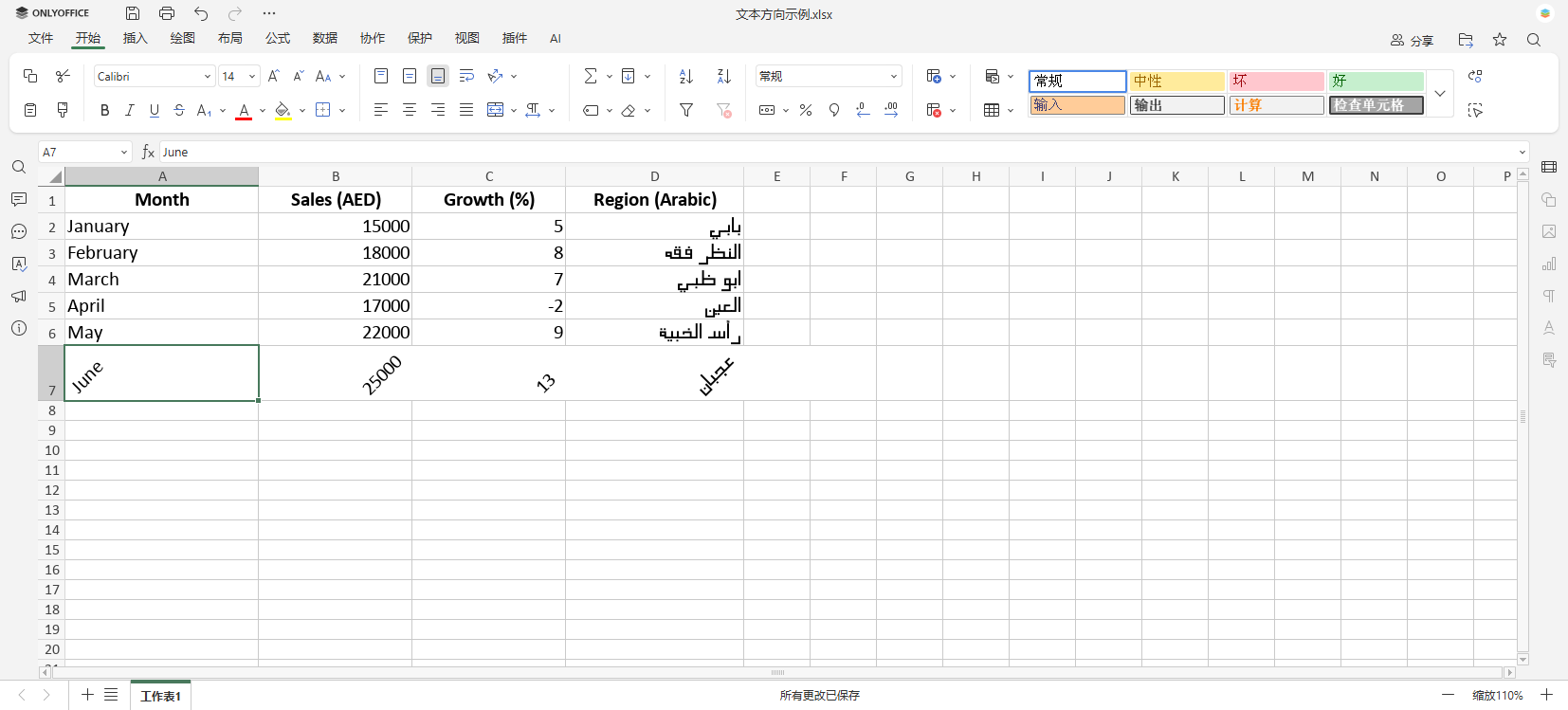The width and height of the screenshot is (1568, 710).
Task: Sort ascending A to Z
Action: point(686,76)
